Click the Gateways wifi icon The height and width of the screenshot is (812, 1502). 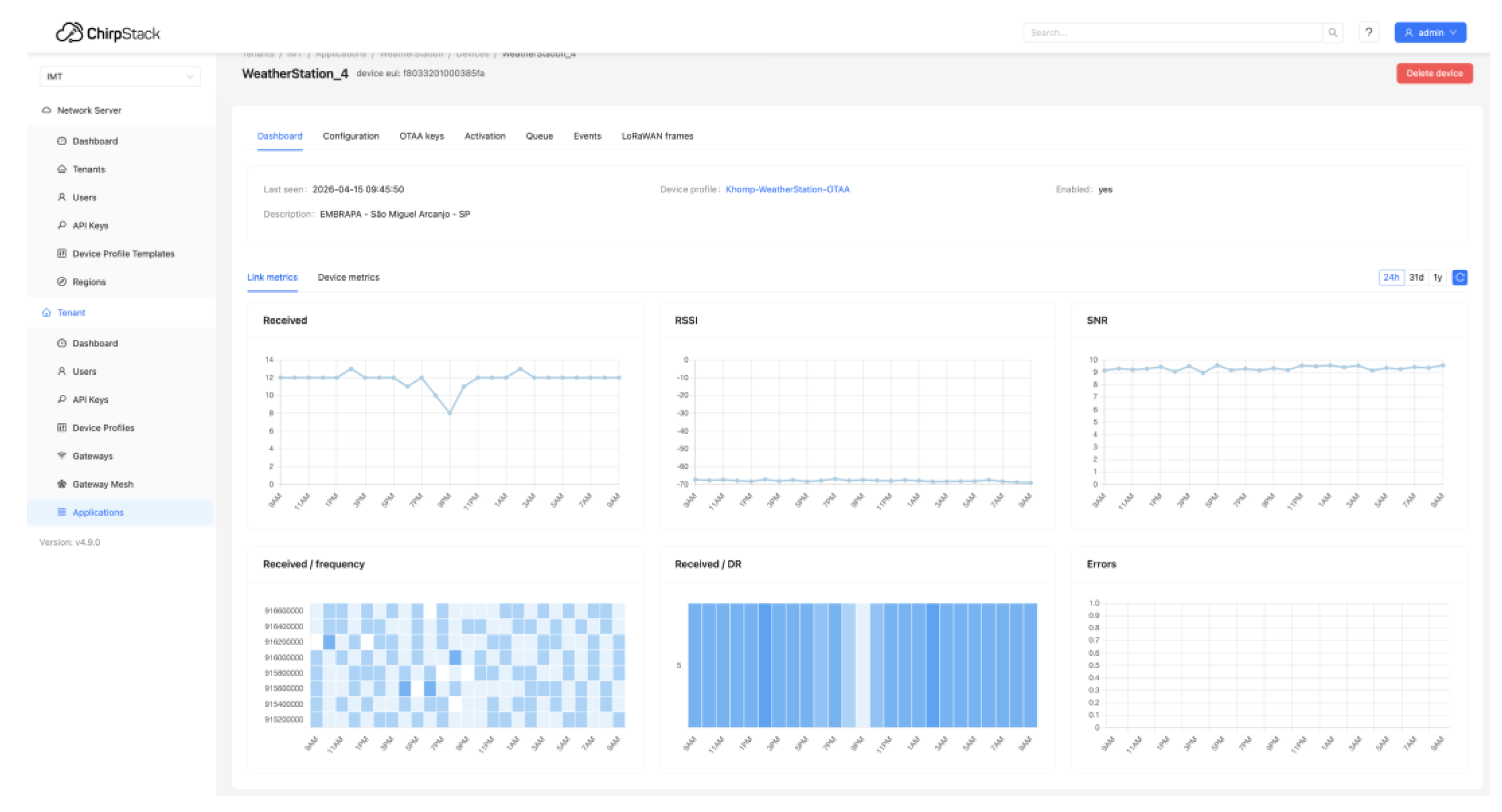tap(62, 456)
